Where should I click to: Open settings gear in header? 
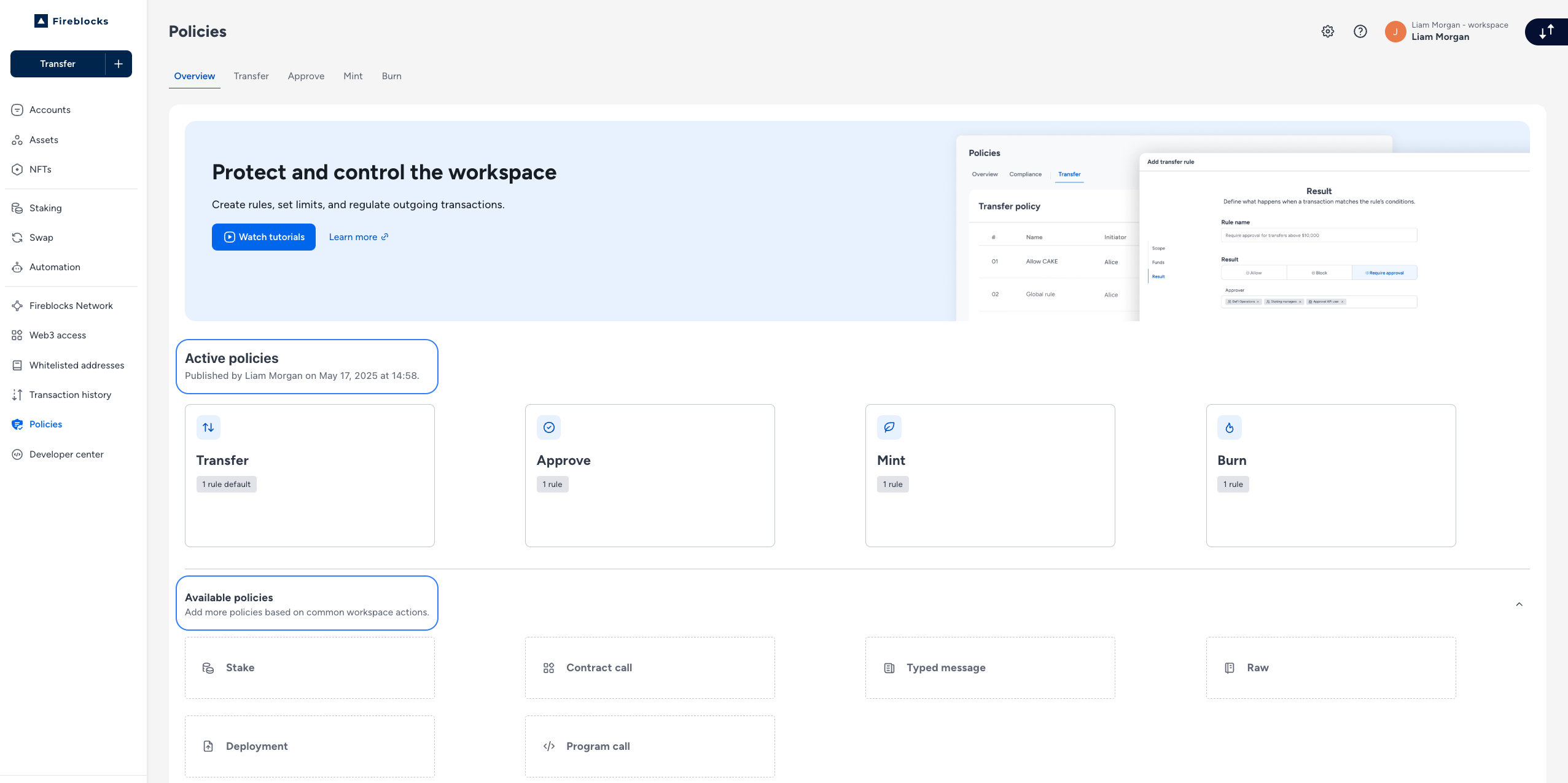click(x=1328, y=31)
